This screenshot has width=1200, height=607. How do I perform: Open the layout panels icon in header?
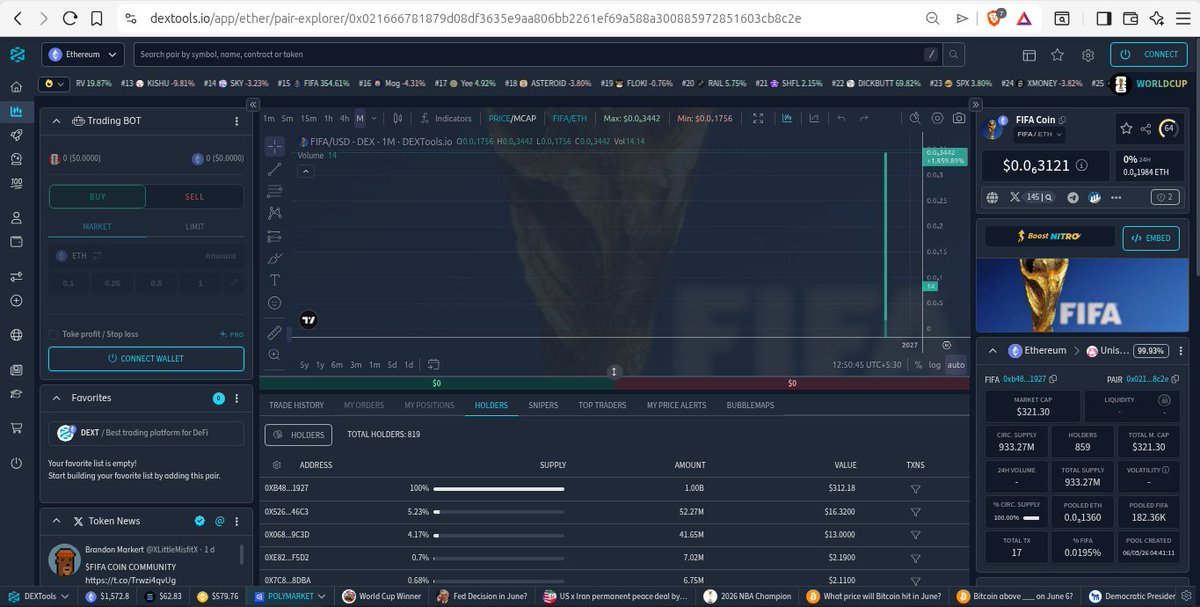tap(1029, 54)
